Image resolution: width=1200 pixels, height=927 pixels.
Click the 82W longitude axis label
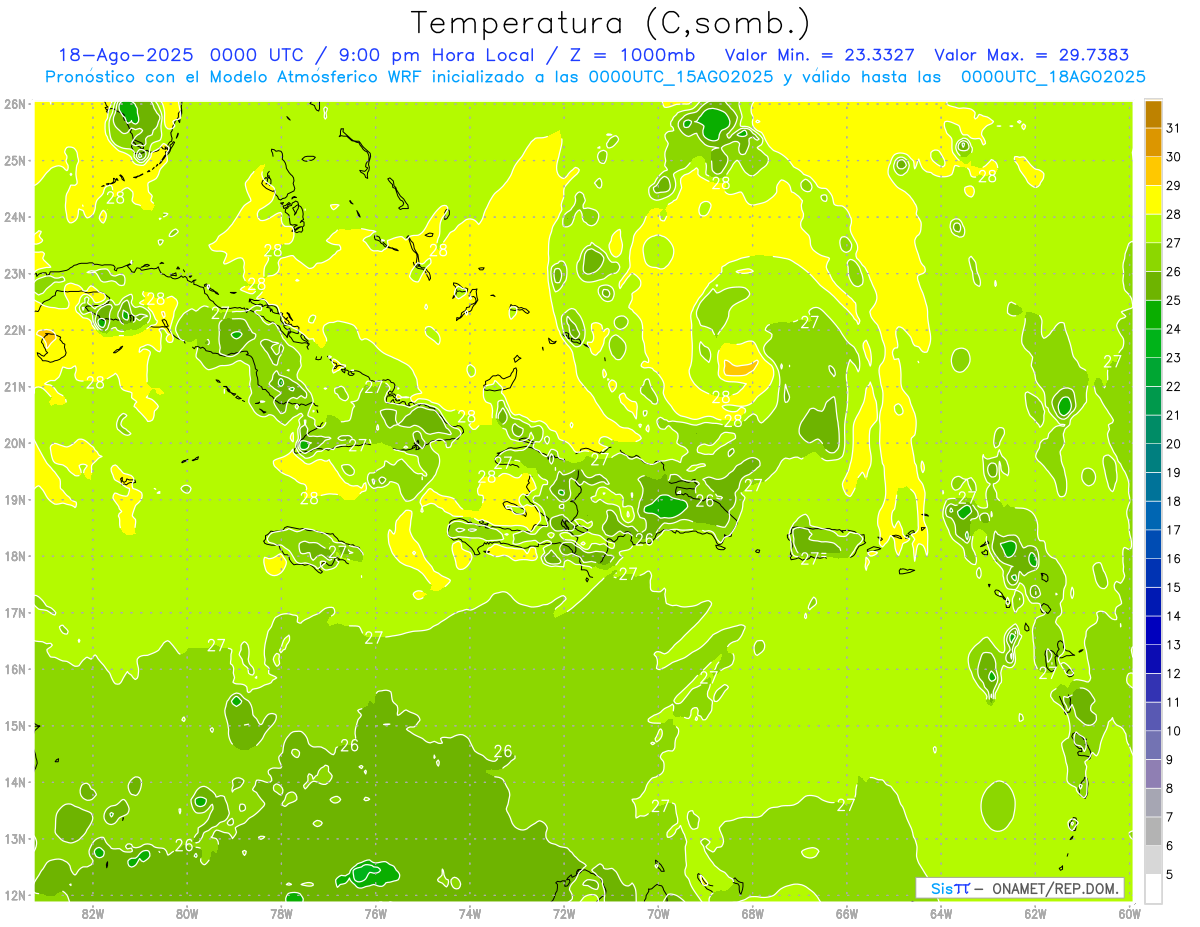tap(93, 912)
